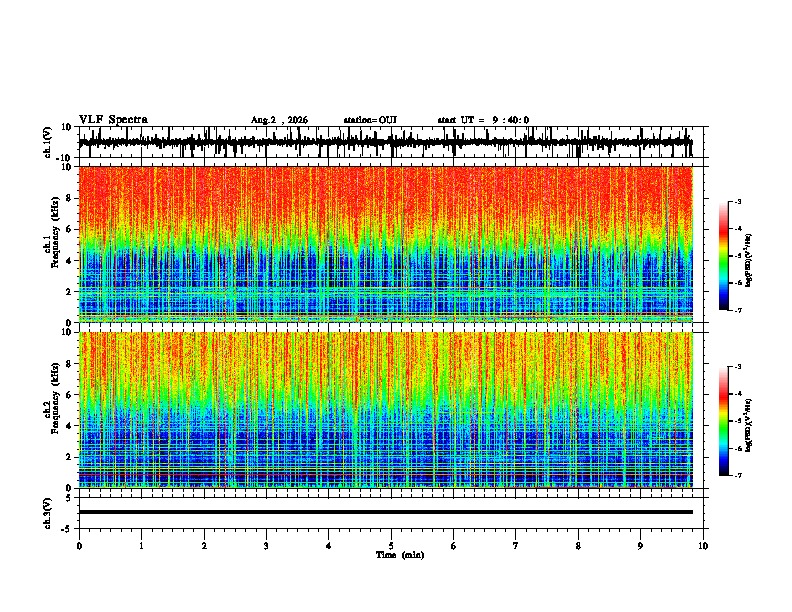Click the "-7" label on ch.2 color bar
This screenshot has width=792, height=612.
click(737, 475)
